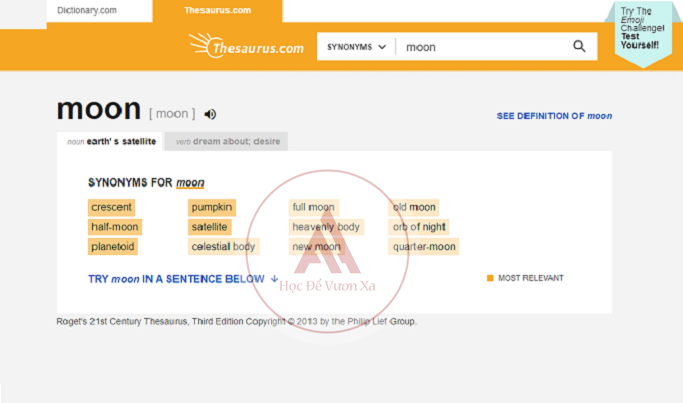683x403 pixels.
Task: Click the synonym quarter-moon
Action: pos(424,246)
